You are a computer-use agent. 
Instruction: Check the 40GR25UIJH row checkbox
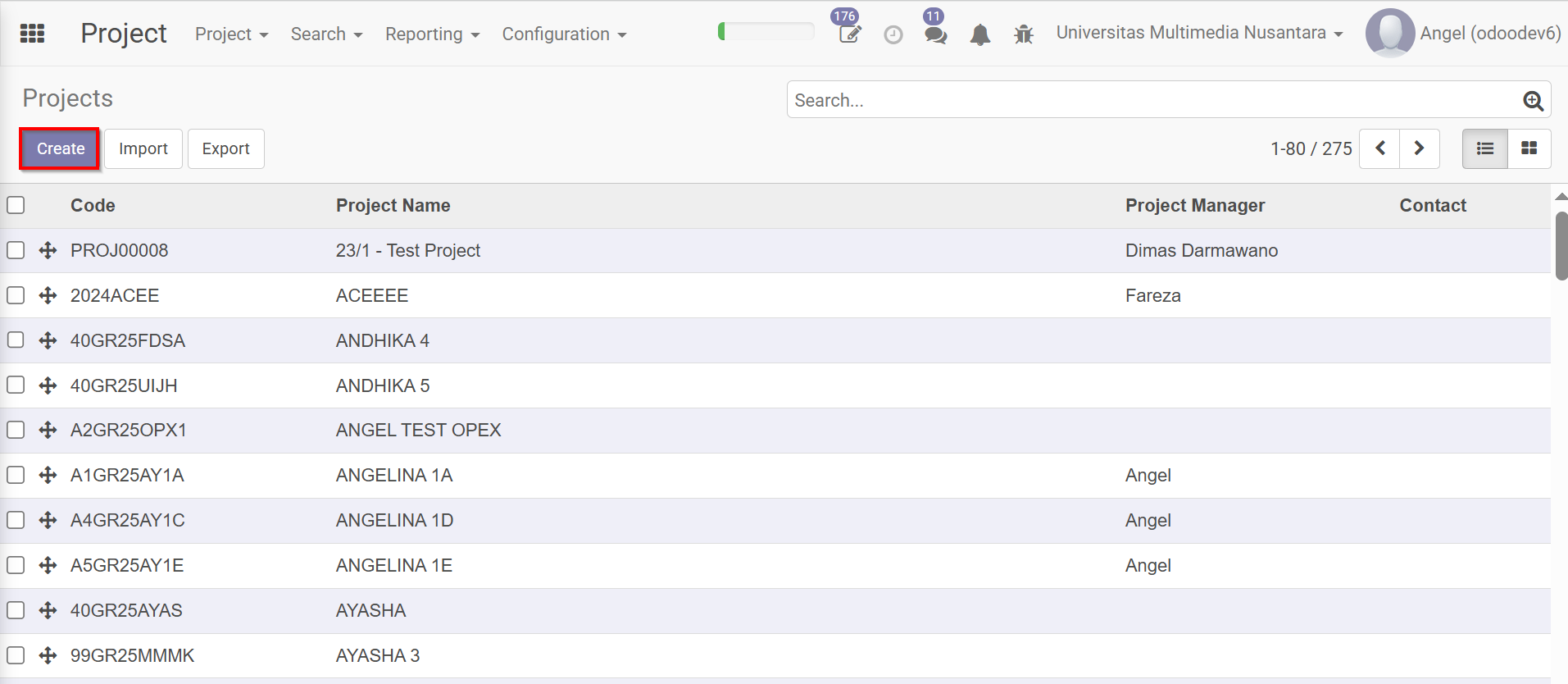(16, 385)
